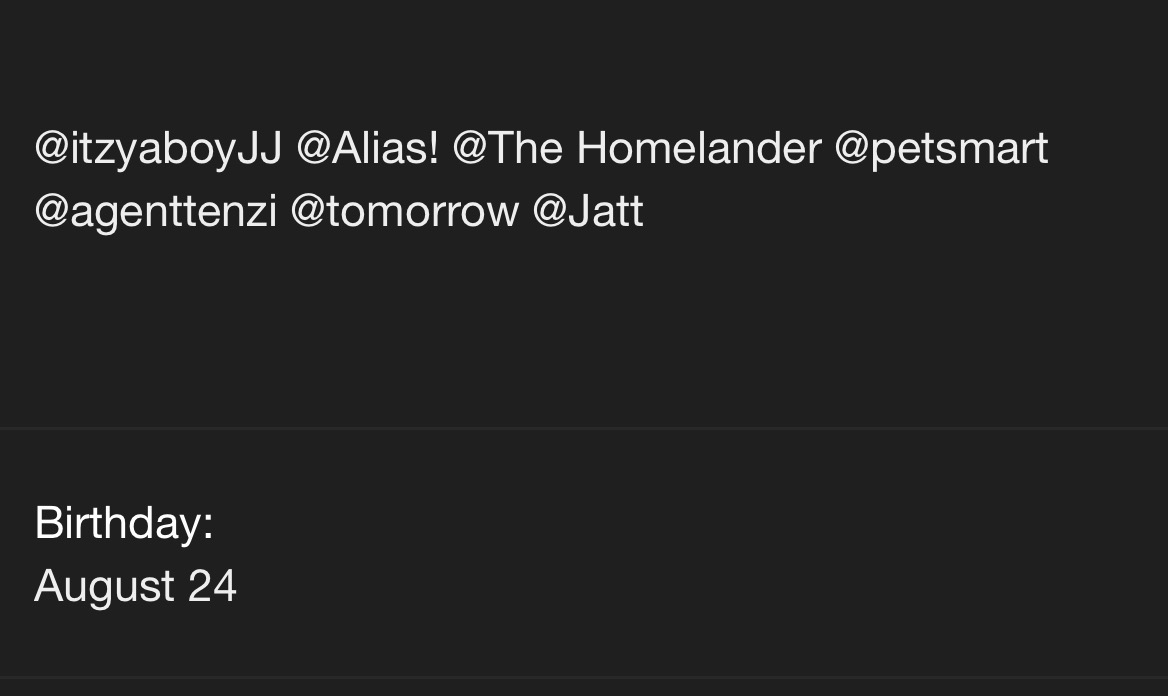This screenshot has height=696, width=1170.
Task: Click the word August in birthday field
Action: [x=104, y=588]
